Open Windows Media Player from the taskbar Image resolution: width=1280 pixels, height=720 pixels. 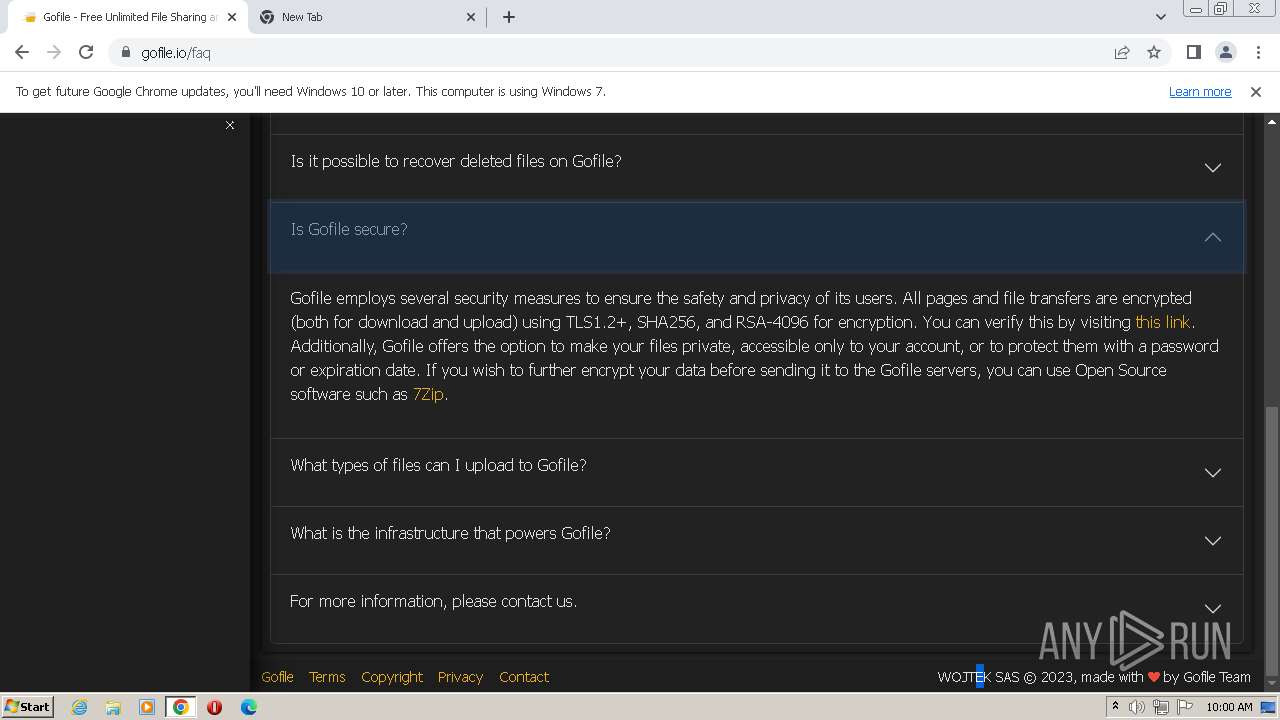[x=147, y=707]
